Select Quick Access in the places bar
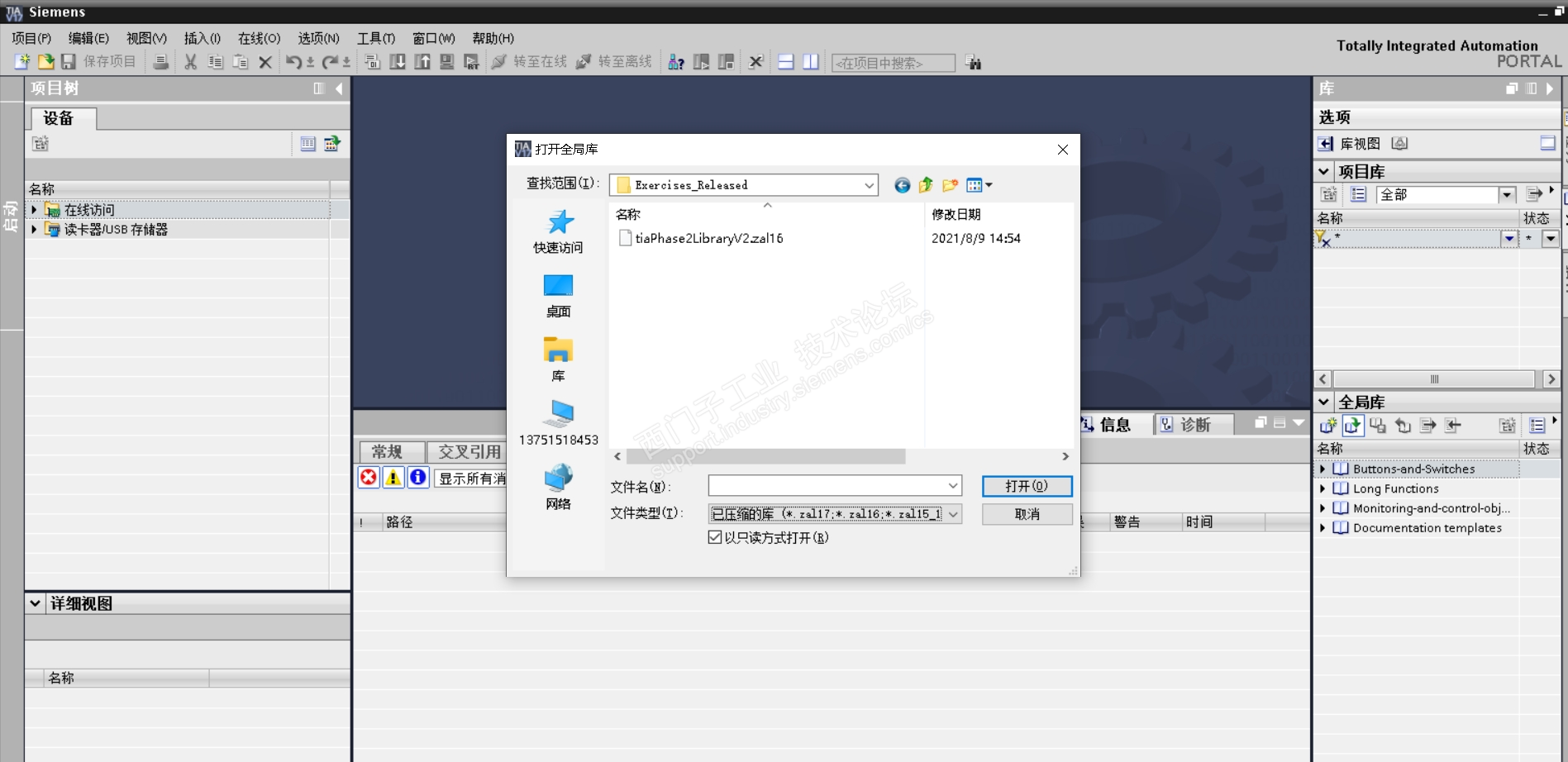 pos(558,231)
